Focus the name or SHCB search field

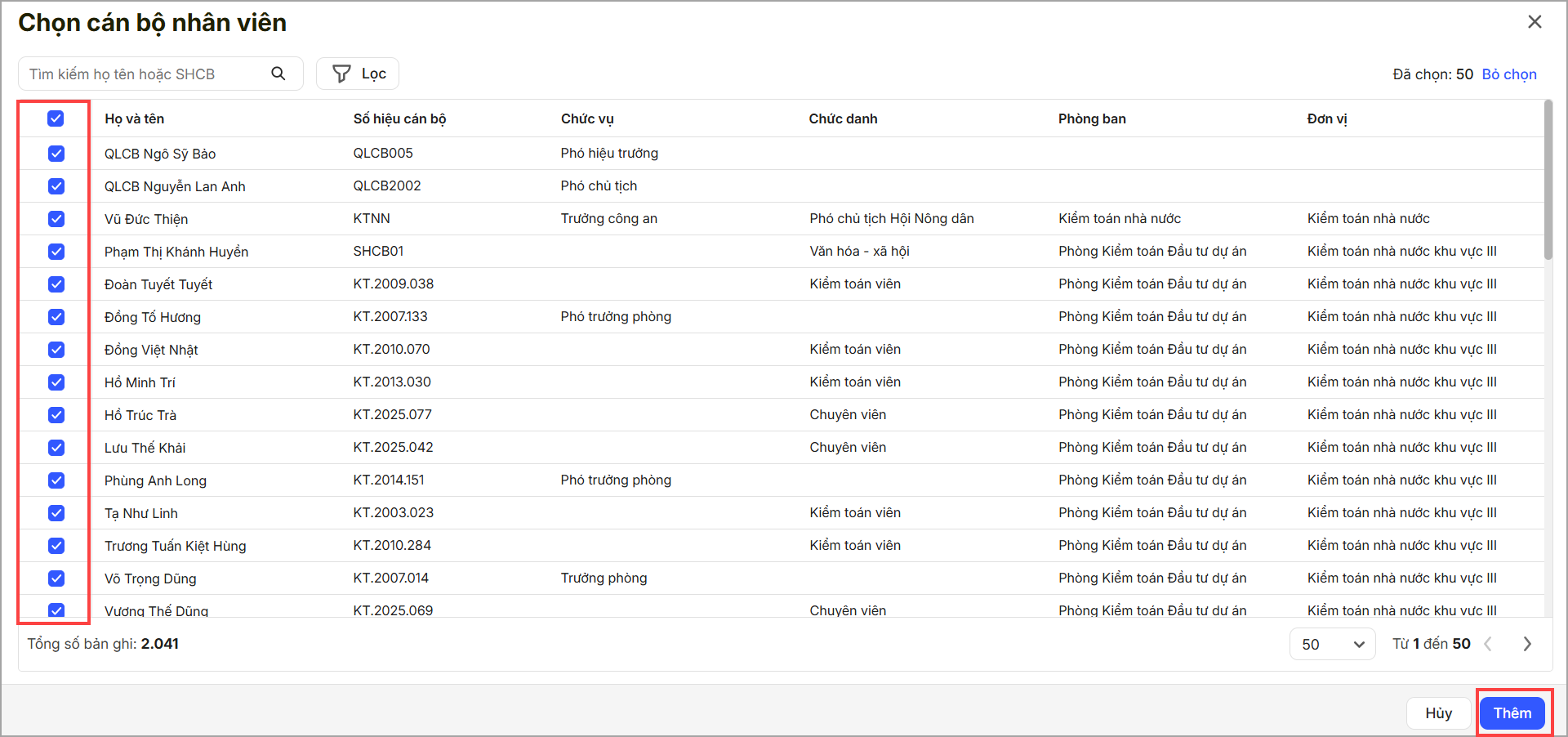147,74
